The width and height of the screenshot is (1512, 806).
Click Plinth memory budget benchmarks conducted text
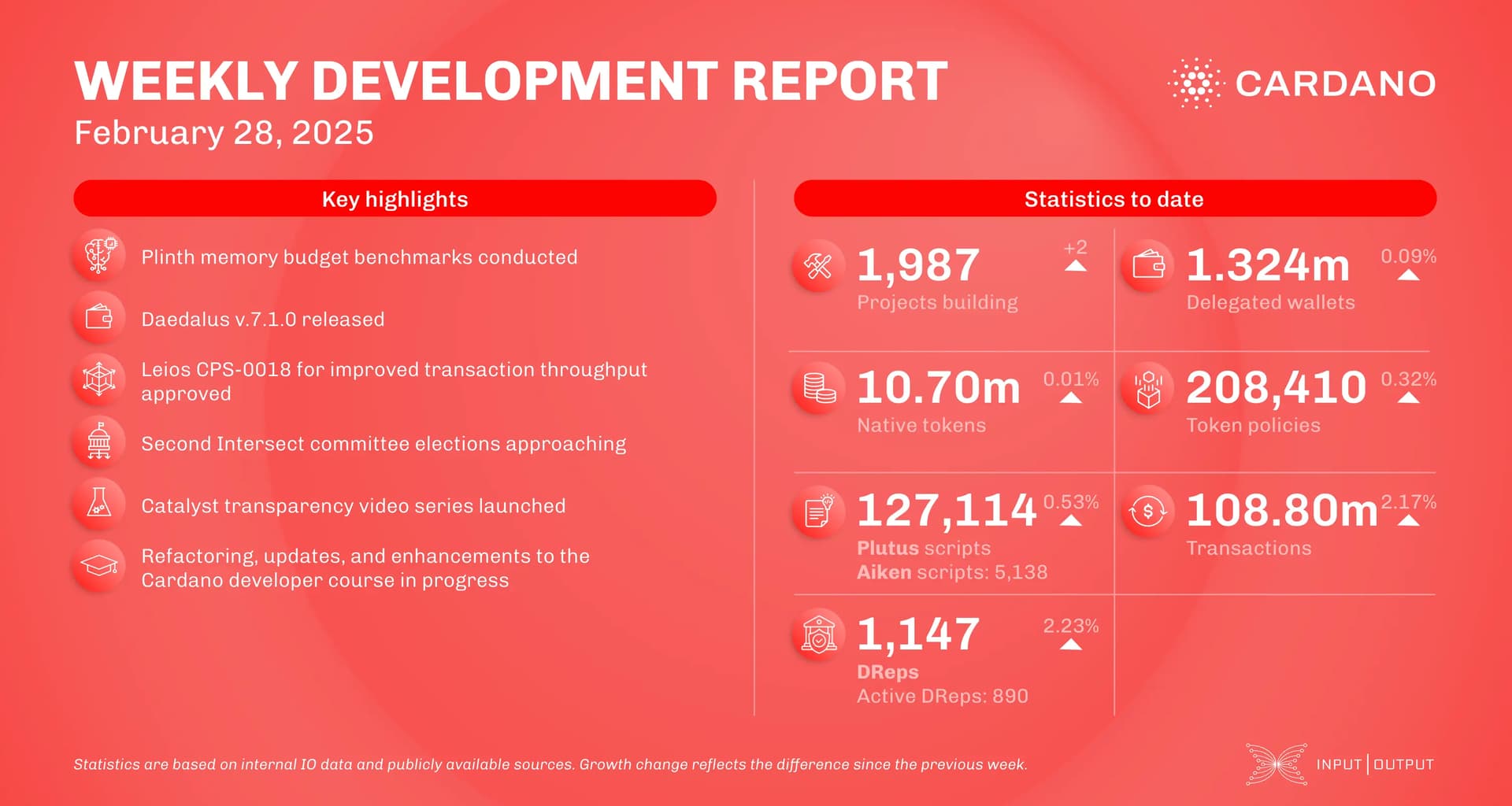[x=359, y=257]
